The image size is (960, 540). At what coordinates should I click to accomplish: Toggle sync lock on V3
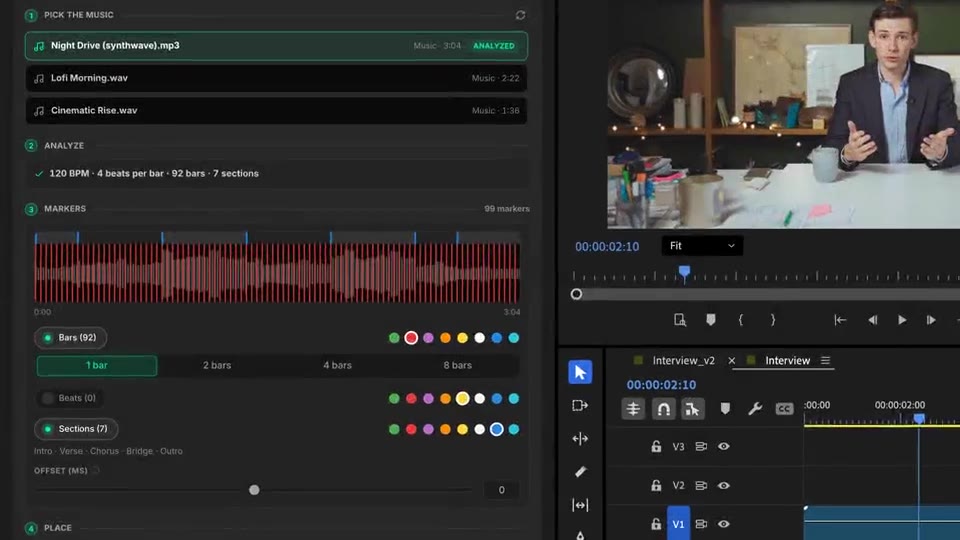pyautogui.click(x=701, y=446)
